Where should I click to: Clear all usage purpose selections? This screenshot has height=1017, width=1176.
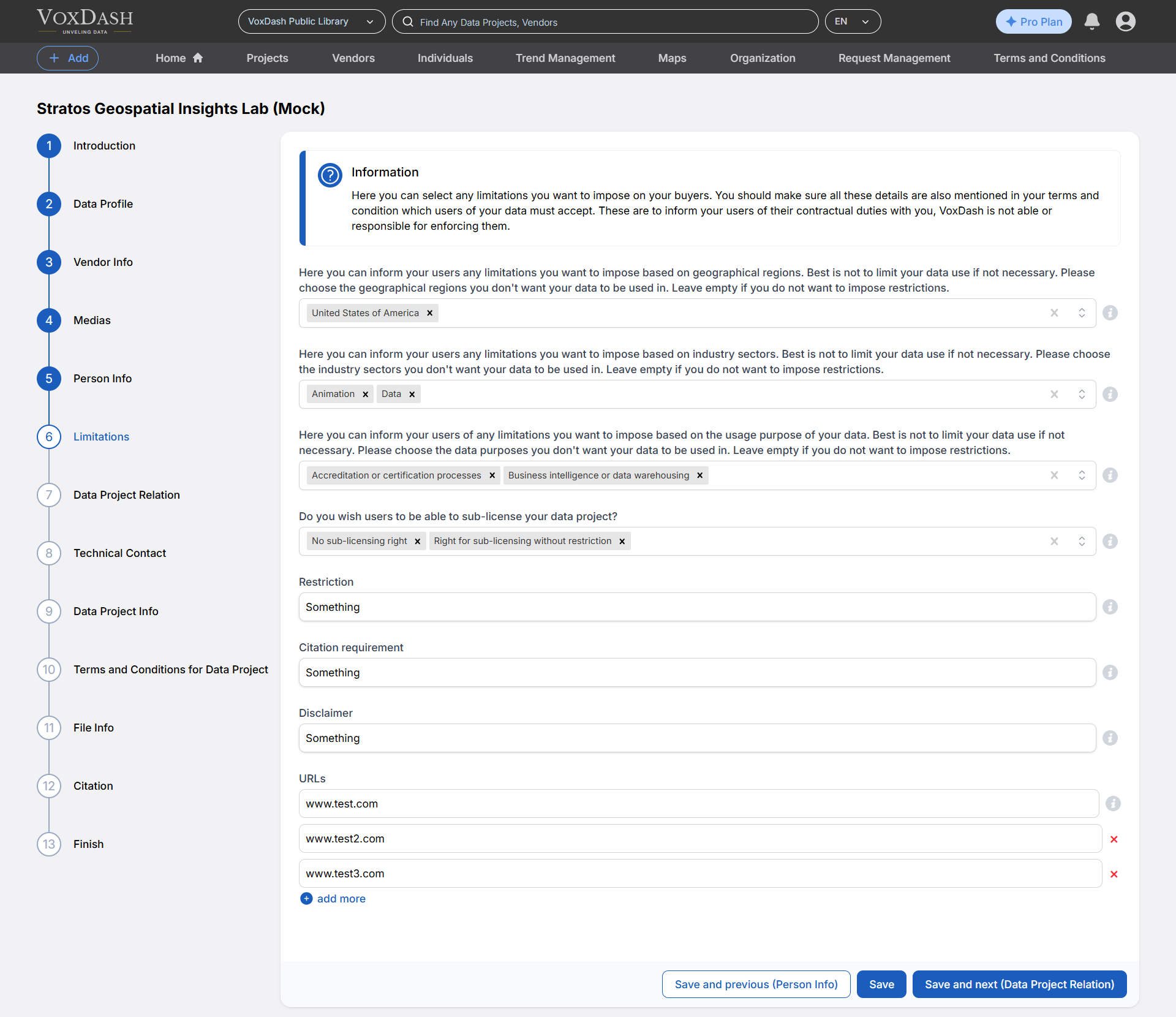[x=1054, y=475]
